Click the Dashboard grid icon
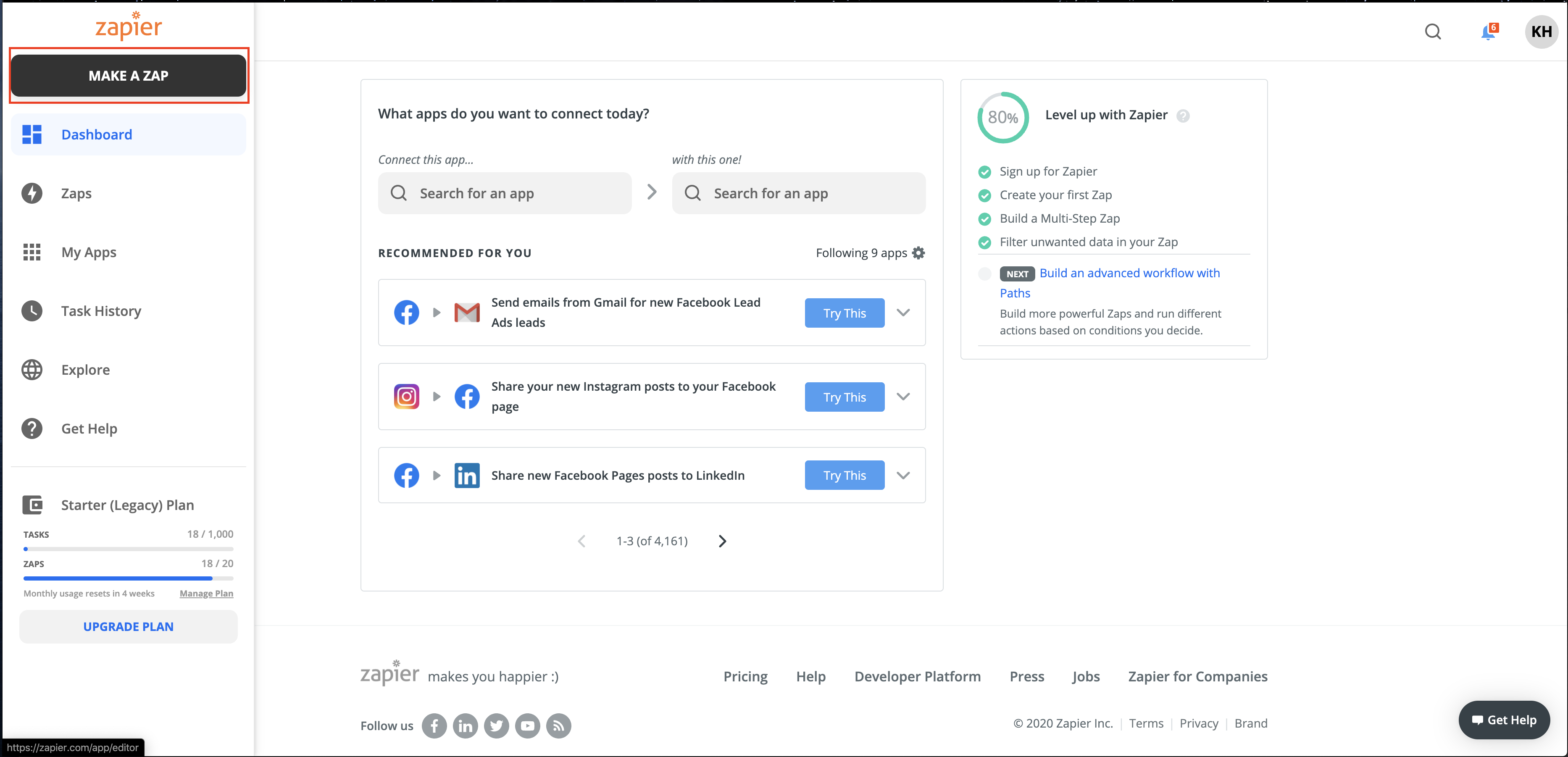1568x757 pixels. (x=32, y=134)
